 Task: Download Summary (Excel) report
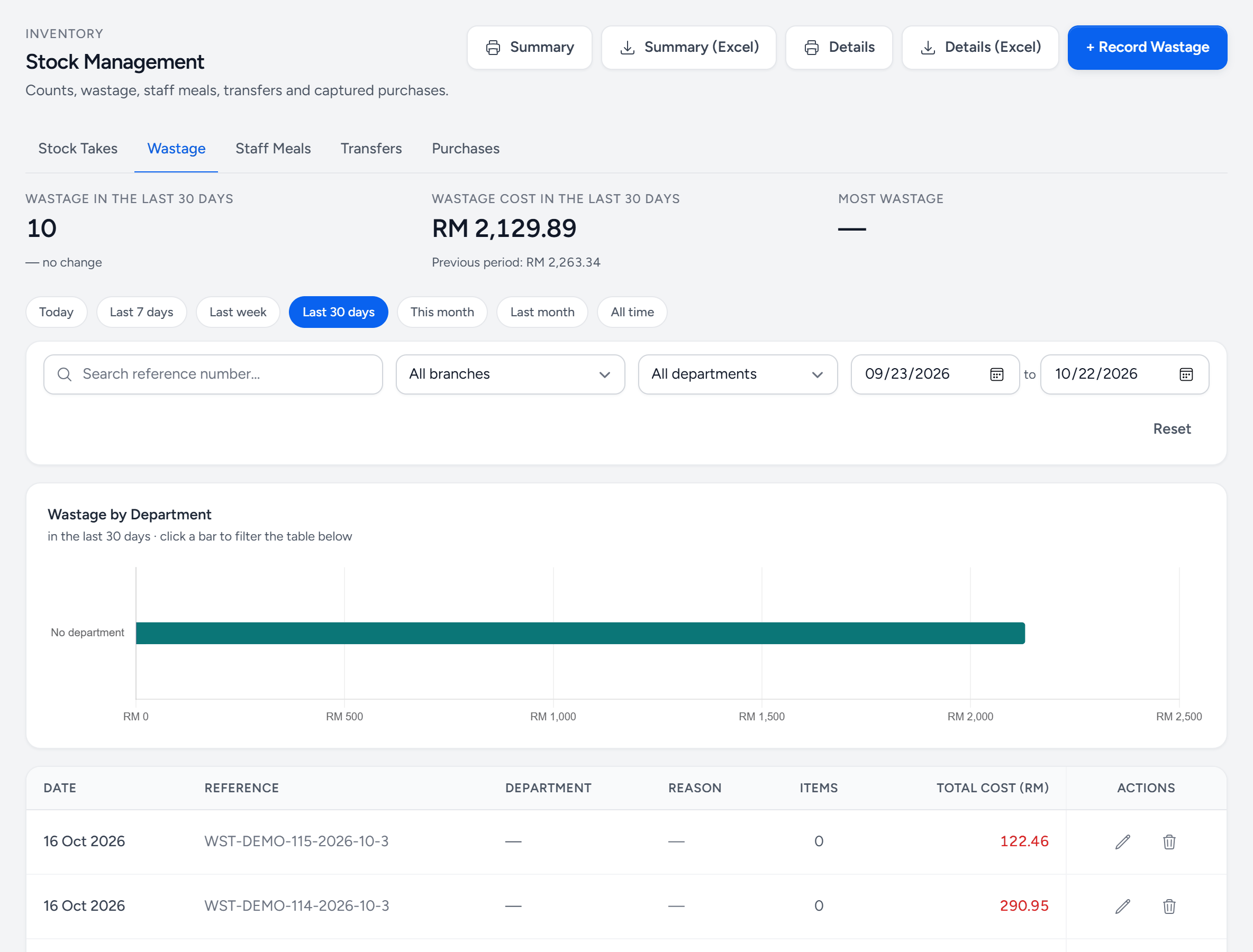(x=688, y=48)
